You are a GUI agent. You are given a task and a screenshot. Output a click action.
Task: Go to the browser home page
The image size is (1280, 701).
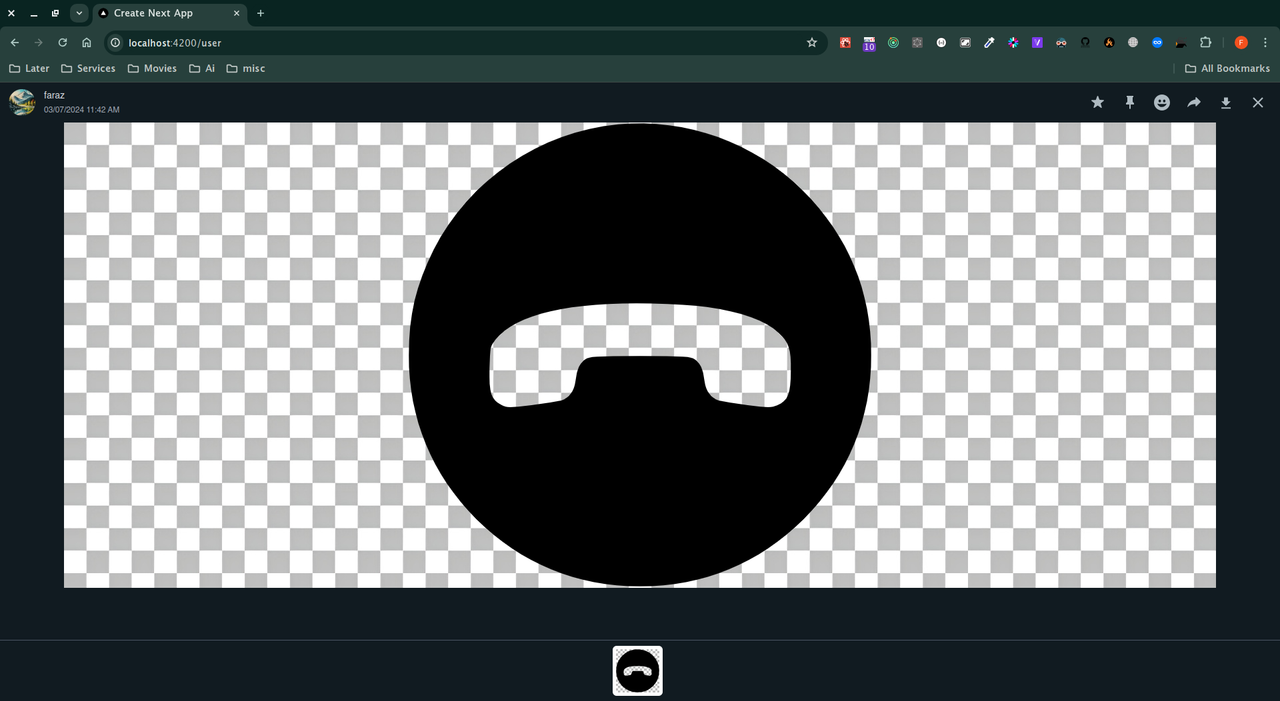87,43
